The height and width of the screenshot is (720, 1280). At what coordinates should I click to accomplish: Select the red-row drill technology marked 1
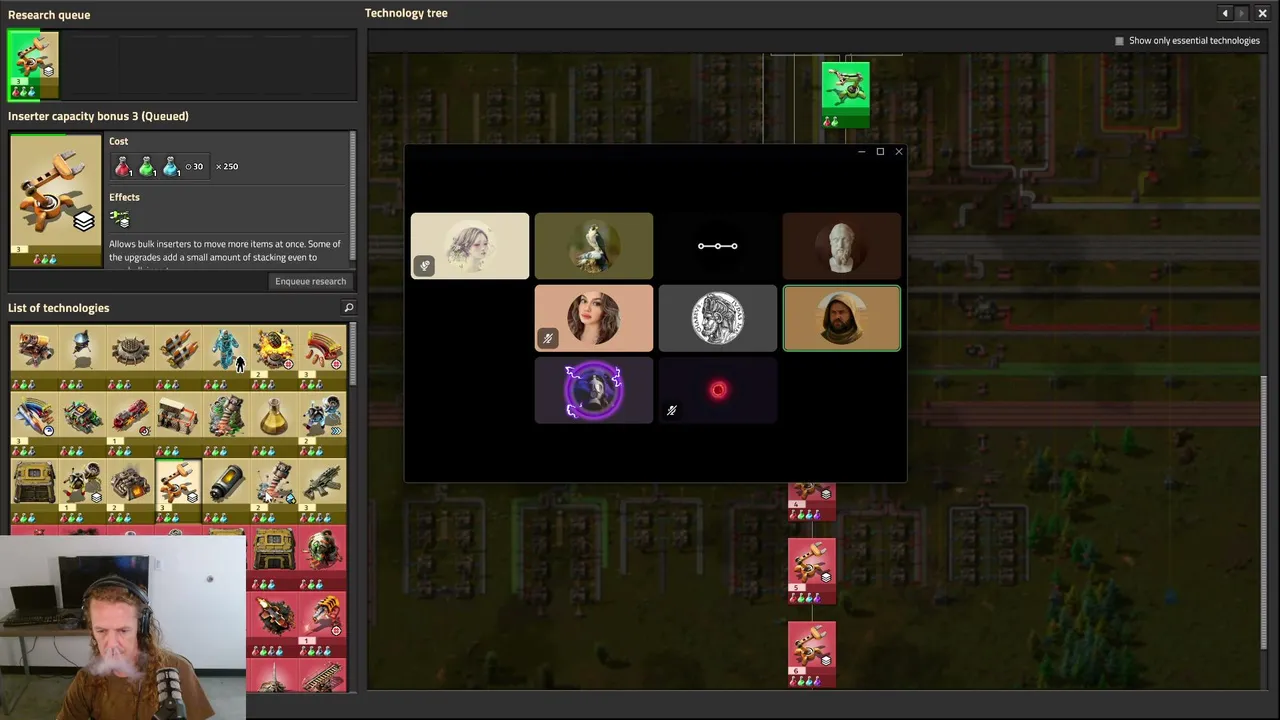coord(322,625)
